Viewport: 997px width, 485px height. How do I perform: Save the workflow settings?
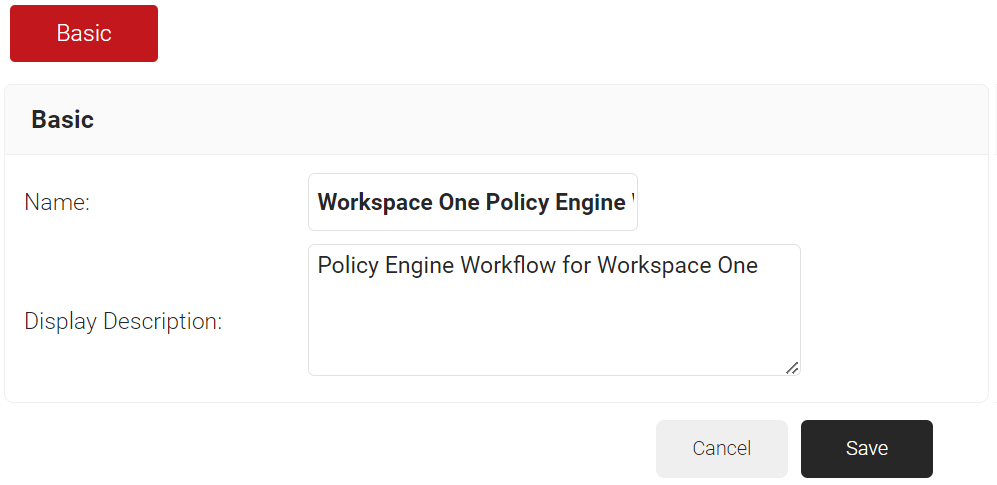(x=867, y=448)
